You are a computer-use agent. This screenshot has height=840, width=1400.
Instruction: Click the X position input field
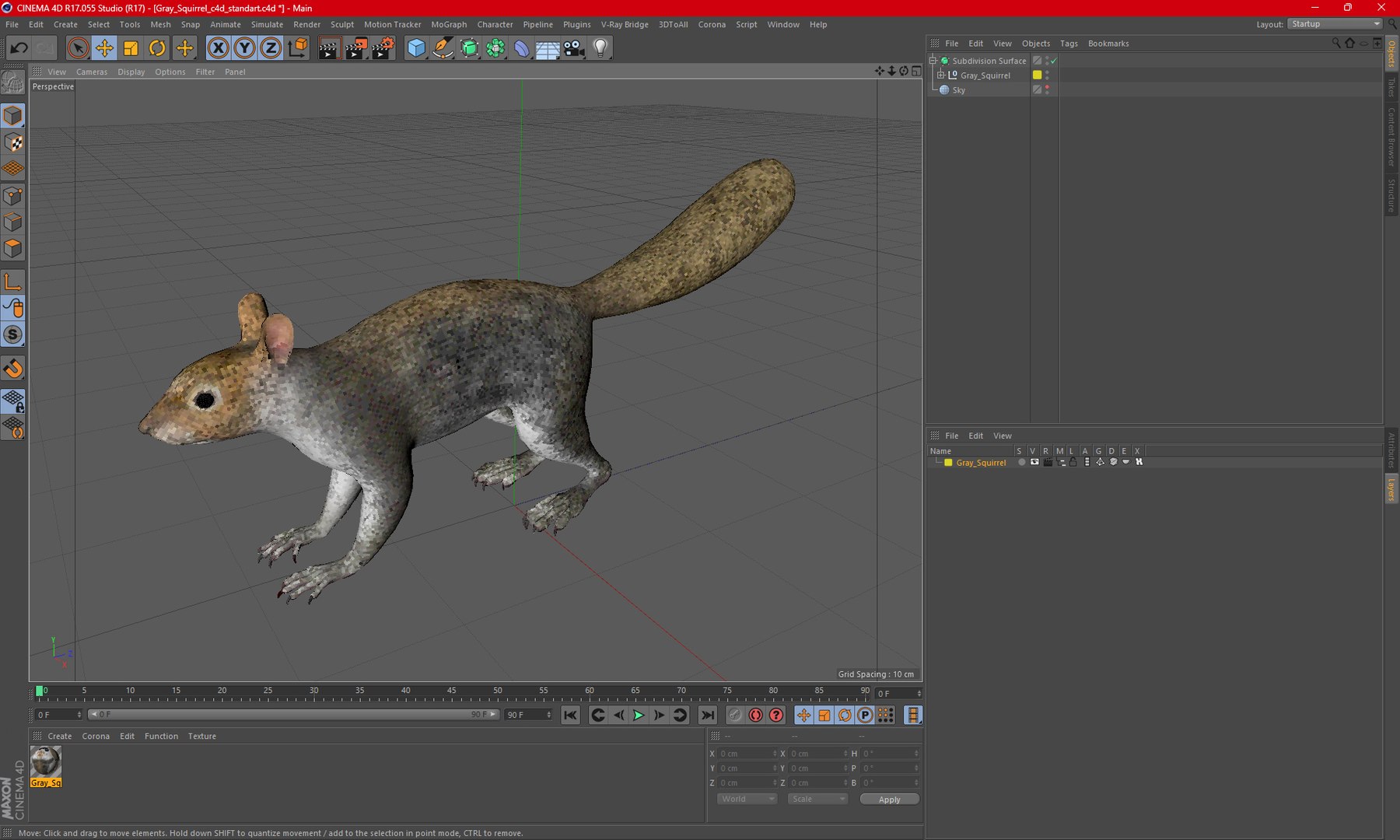coord(746,753)
